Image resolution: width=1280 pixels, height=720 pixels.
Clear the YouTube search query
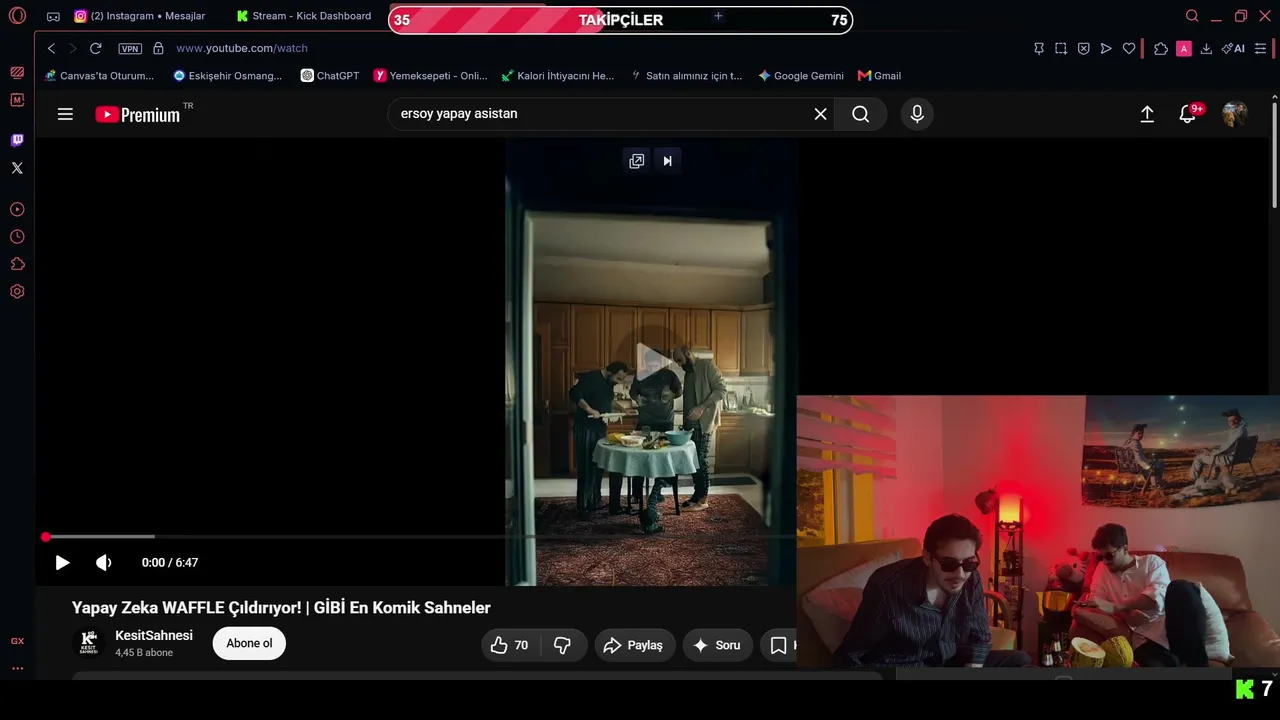820,114
